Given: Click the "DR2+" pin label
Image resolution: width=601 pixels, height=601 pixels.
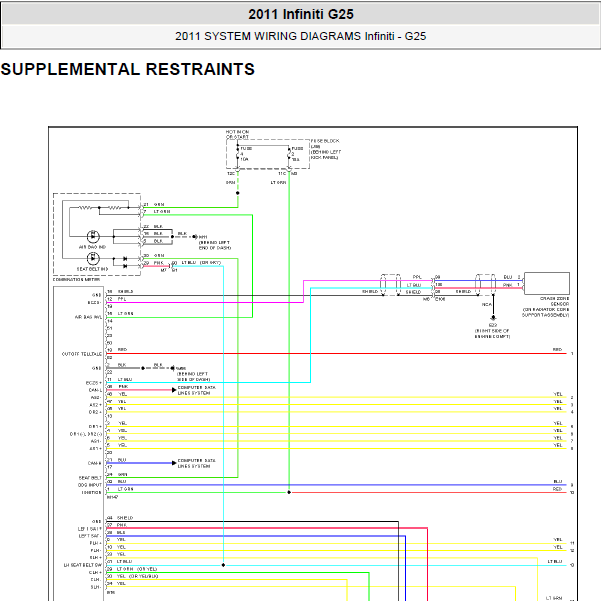Looking at the screenshot, I should [x=95, y=412].
